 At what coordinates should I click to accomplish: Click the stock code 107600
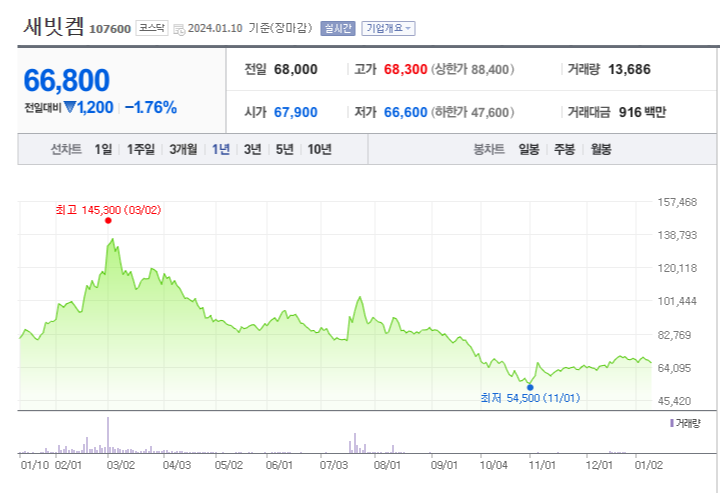coord(110,29)
